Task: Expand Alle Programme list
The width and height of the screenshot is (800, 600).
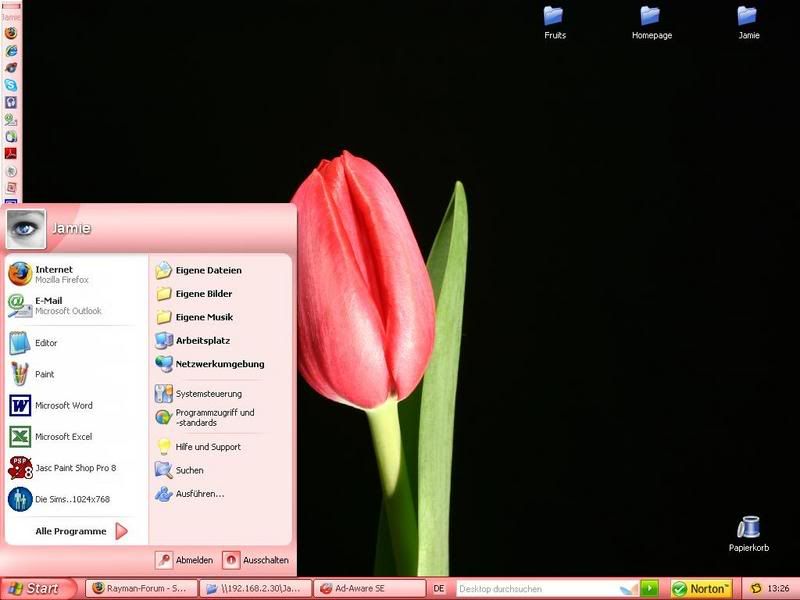Action: (80, 531)
